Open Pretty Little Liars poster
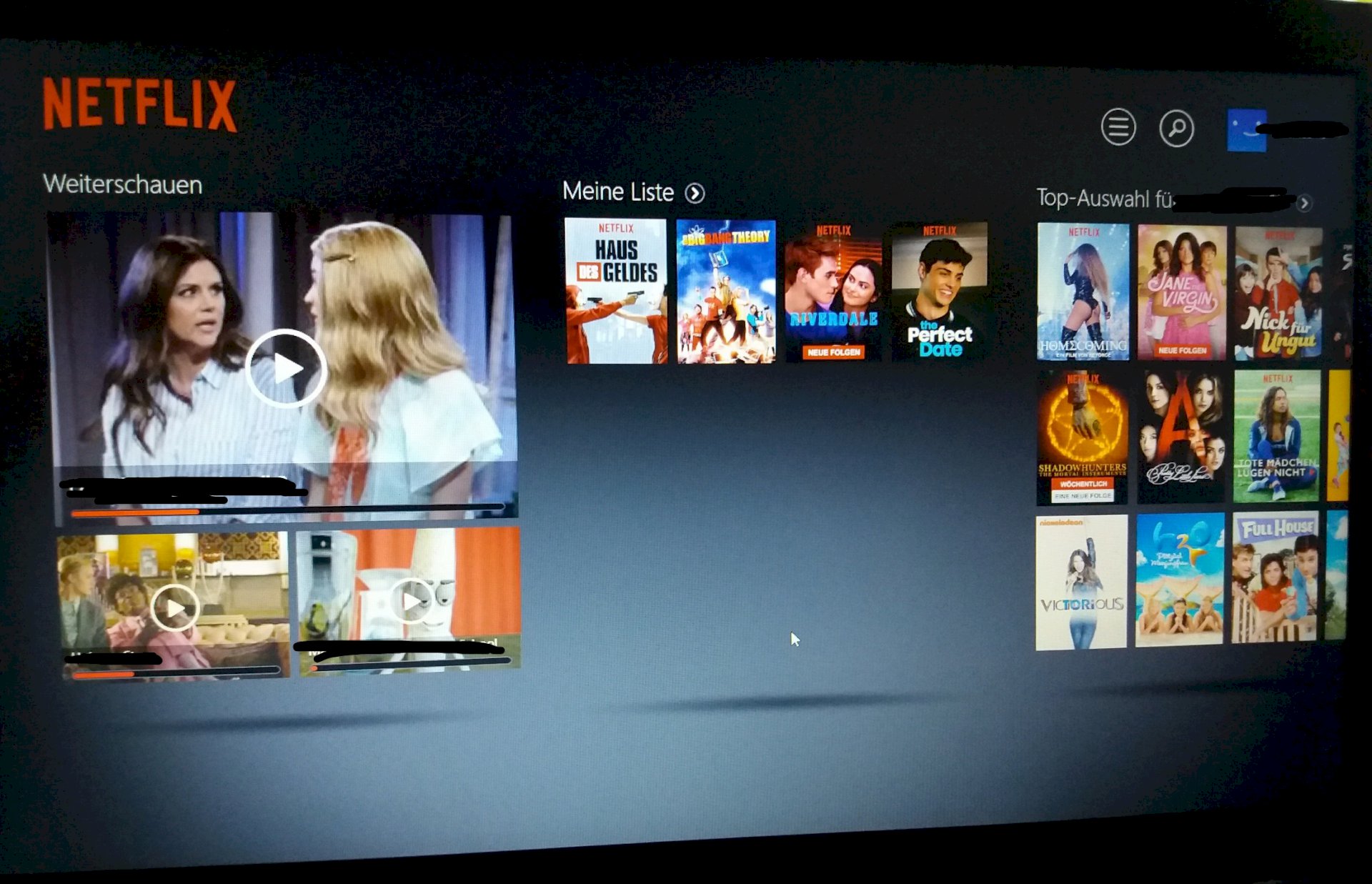 click(1180, 437)
